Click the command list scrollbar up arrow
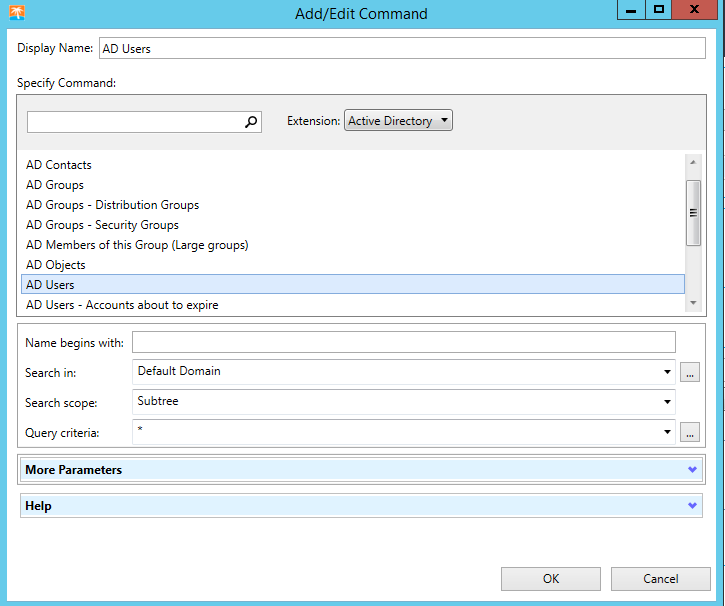This screenshot has width=725, height=606. 693,162
